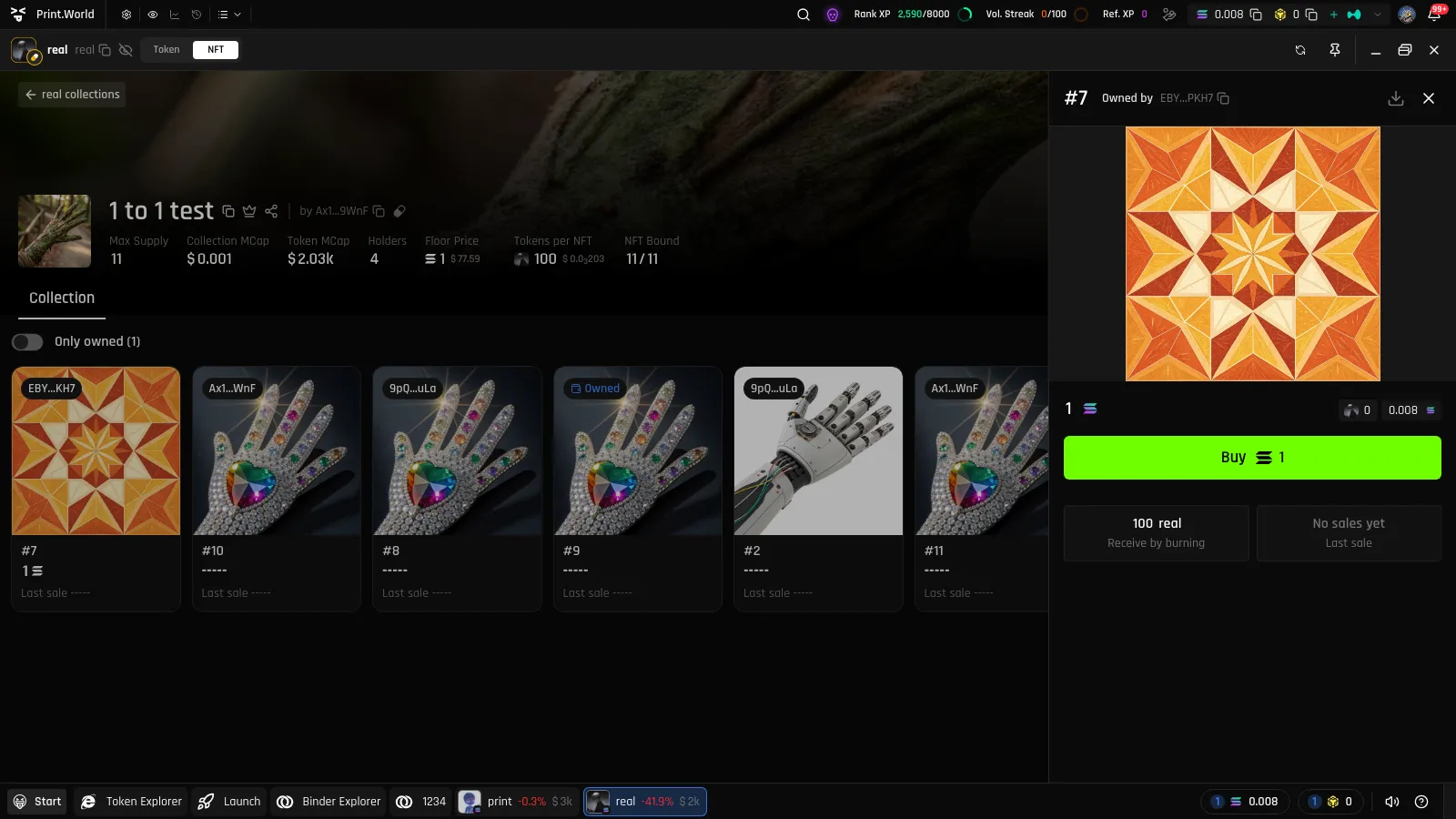Click the taskbar SOL wallet 0.008
This screenshot has height=819, width=1456.
click(1245, 802)
